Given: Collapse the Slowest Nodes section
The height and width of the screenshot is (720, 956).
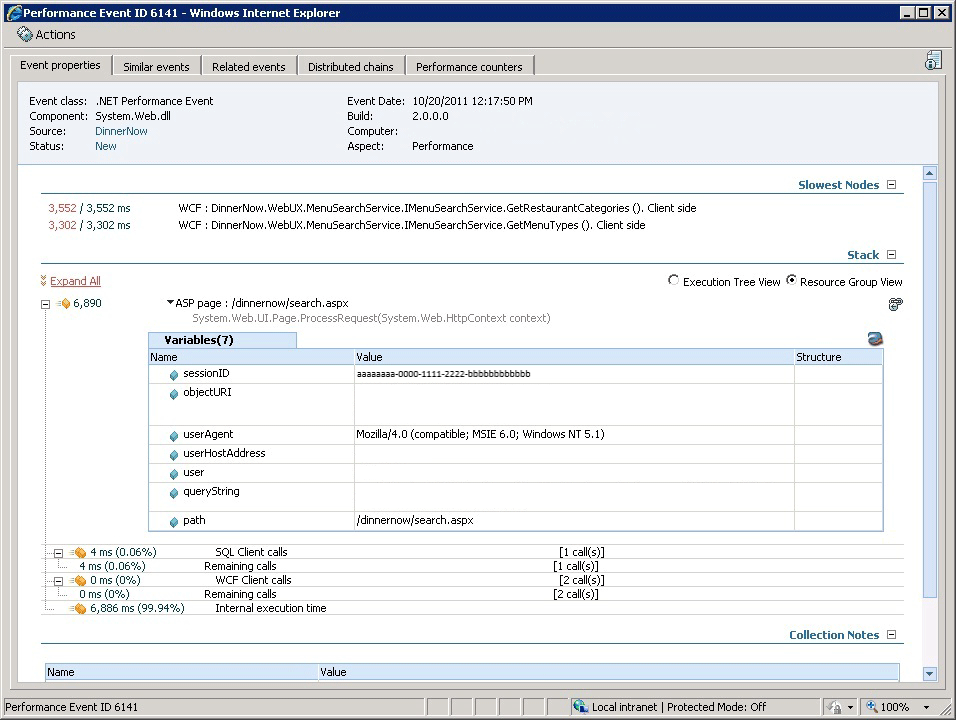Looking at the screenshot, I should (x=891, y=185).
